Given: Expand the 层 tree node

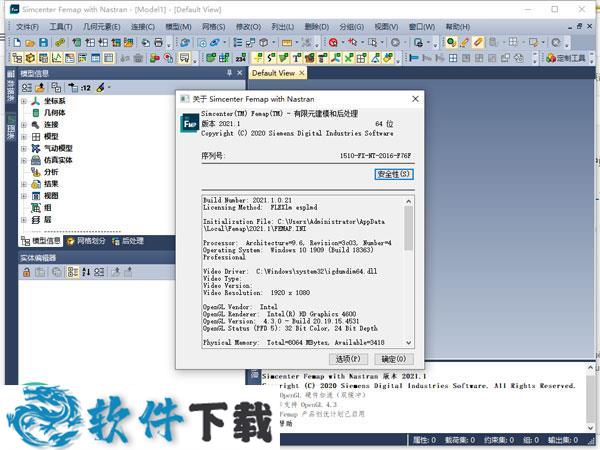Looking at the screenshot, I should (24, 220).
